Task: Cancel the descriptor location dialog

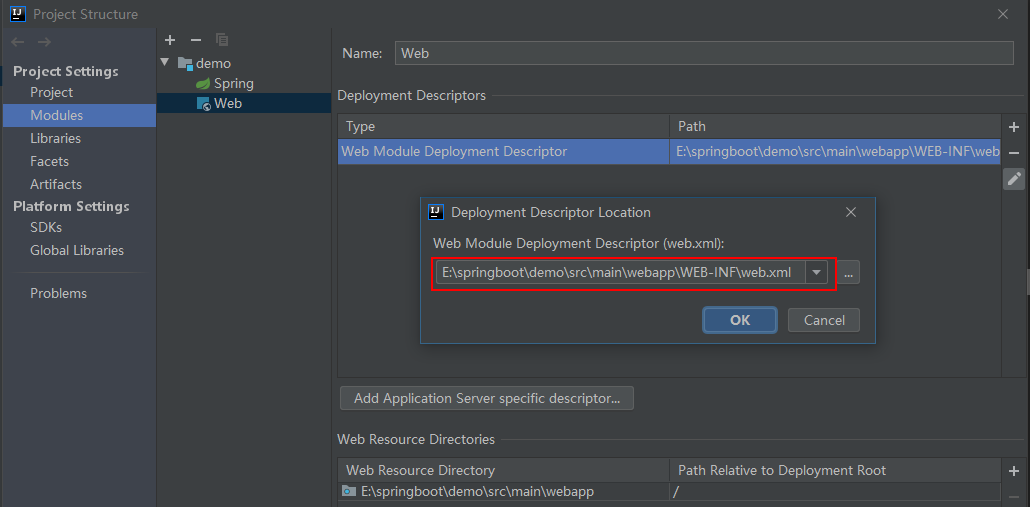Action: tap(824, 320)
